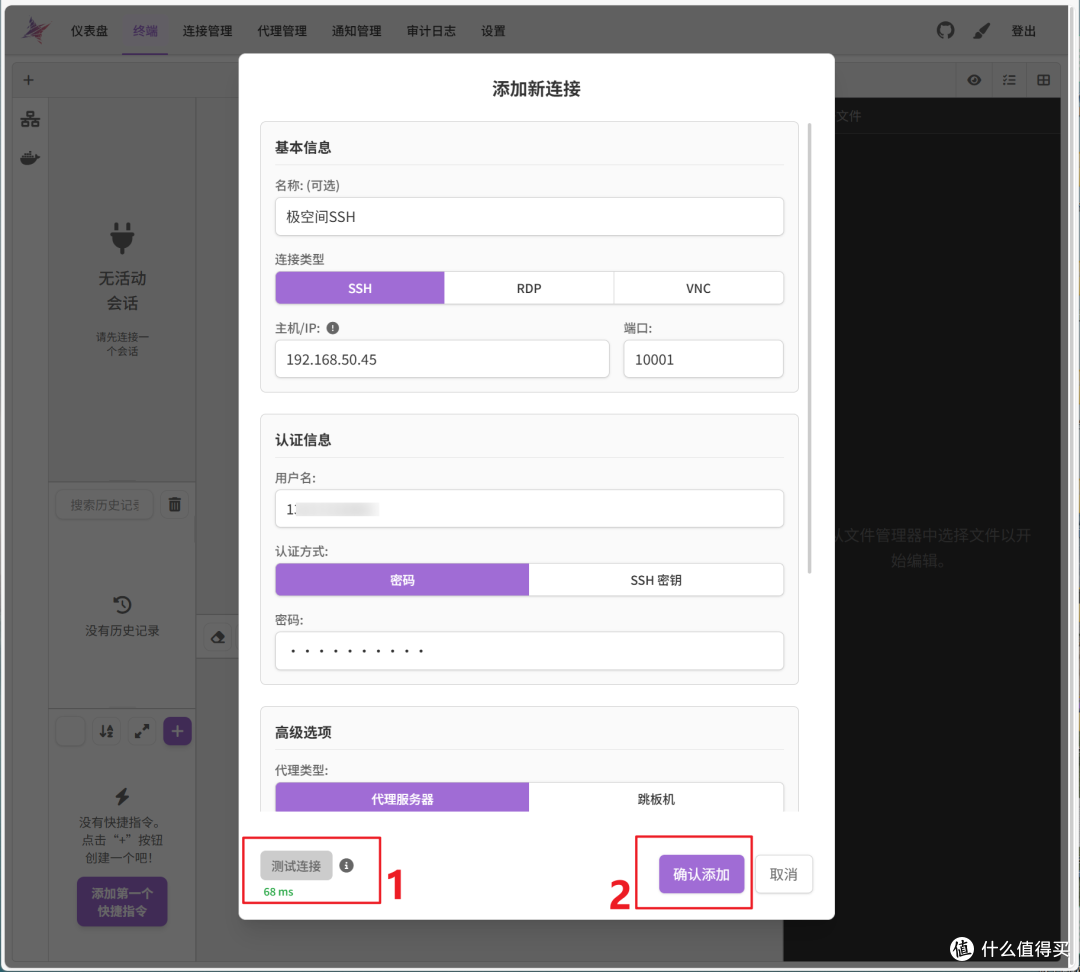
Task: Open 代理管理 in the navigation bar
Action: point(282,31)
